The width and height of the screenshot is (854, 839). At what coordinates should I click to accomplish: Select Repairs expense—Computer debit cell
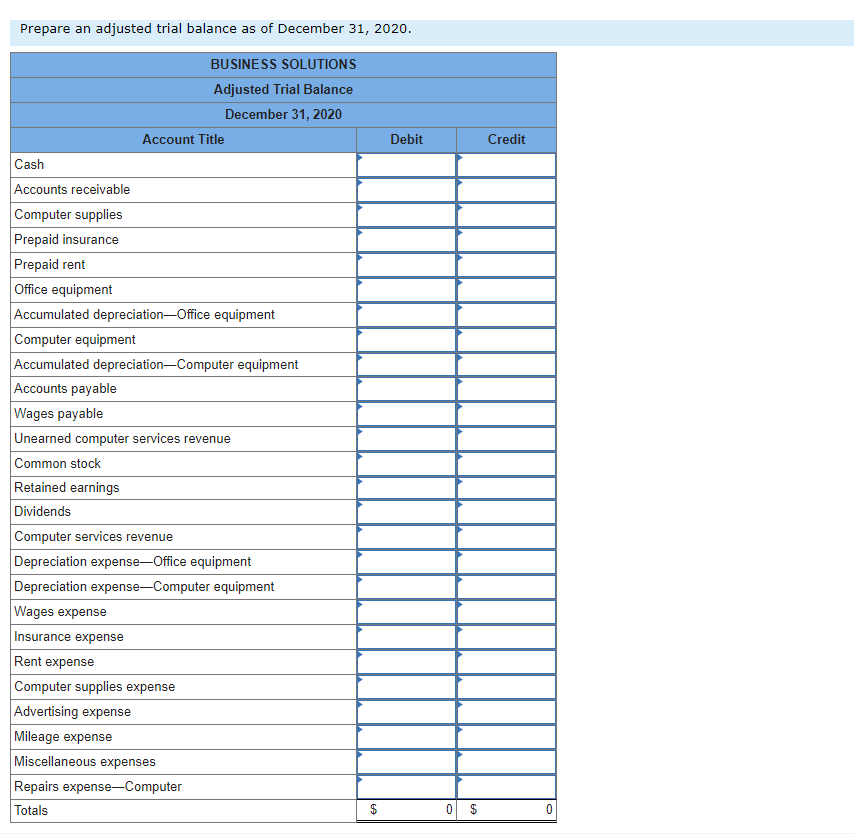click(x=406, y=788)
